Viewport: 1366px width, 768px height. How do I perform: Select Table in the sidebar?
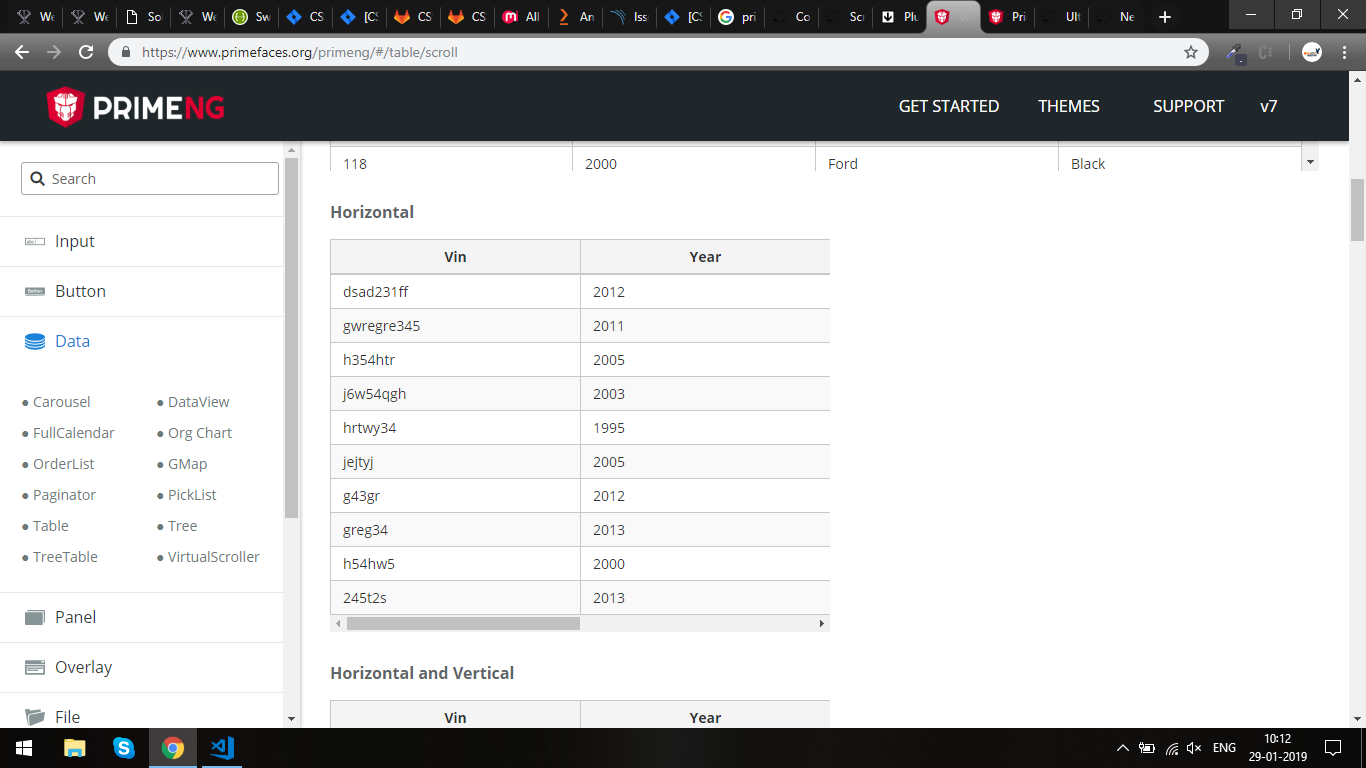[x=51, y=525]
